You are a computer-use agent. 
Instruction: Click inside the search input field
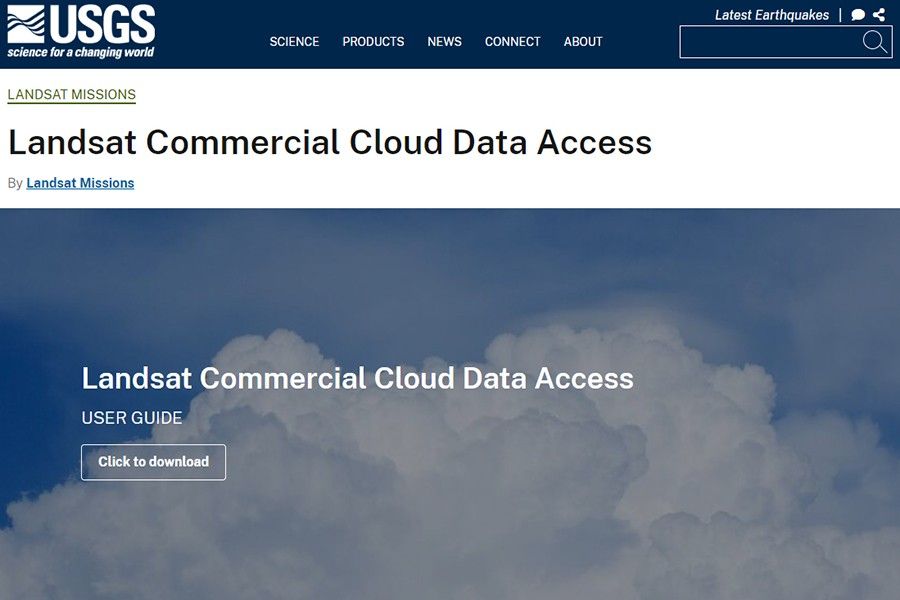(770, 42)
